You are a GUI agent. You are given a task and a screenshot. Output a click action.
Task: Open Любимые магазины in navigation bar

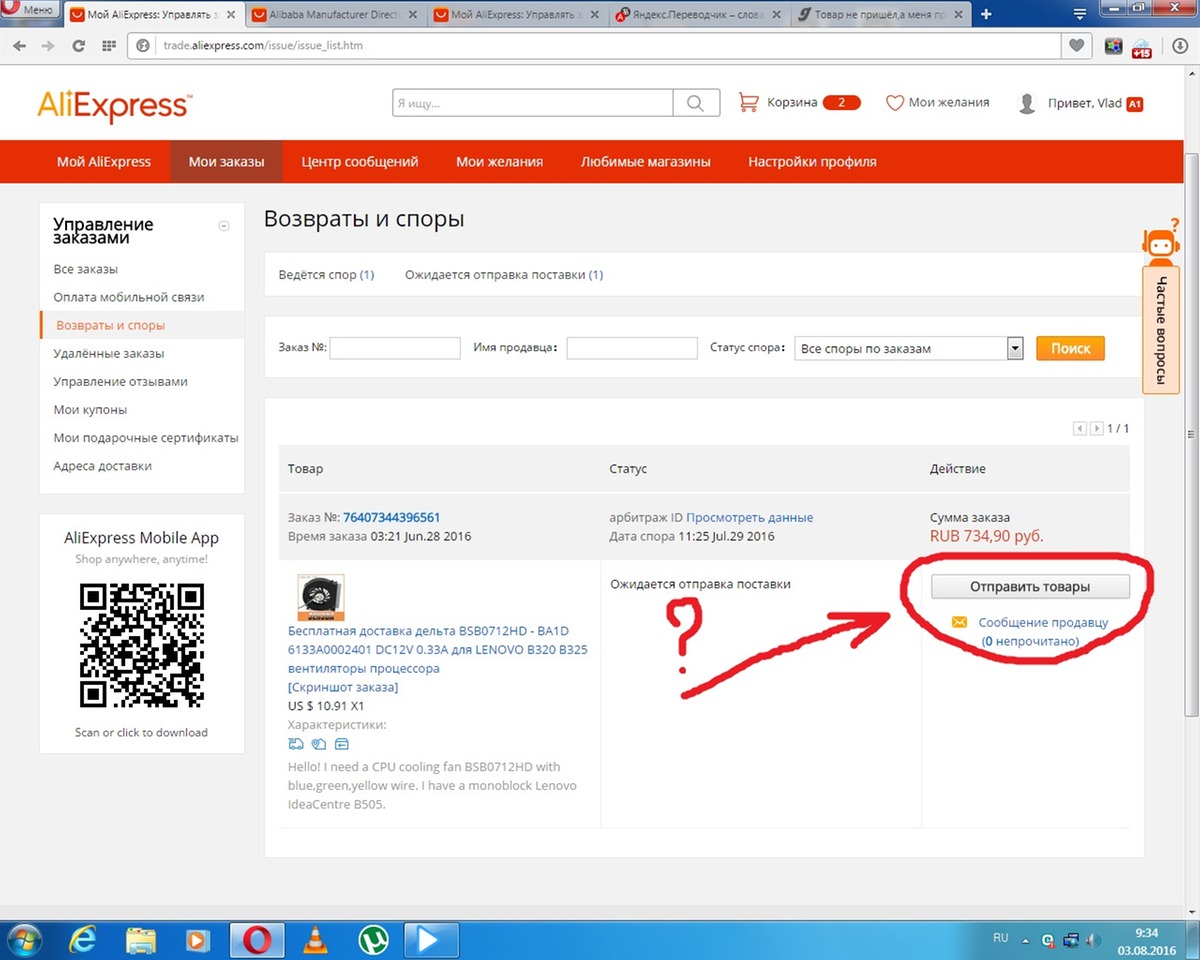pyautogui.click(x=646, y=161)
